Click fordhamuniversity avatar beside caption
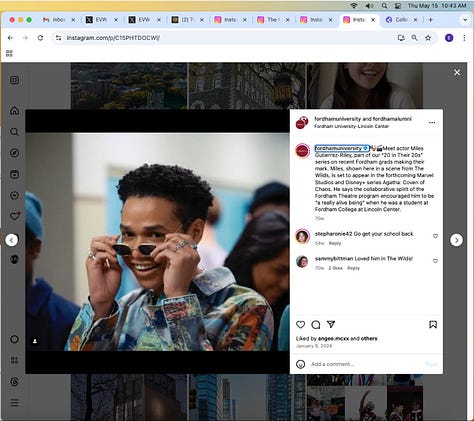This screenshot has width=474, height=421. coord(302,151)
